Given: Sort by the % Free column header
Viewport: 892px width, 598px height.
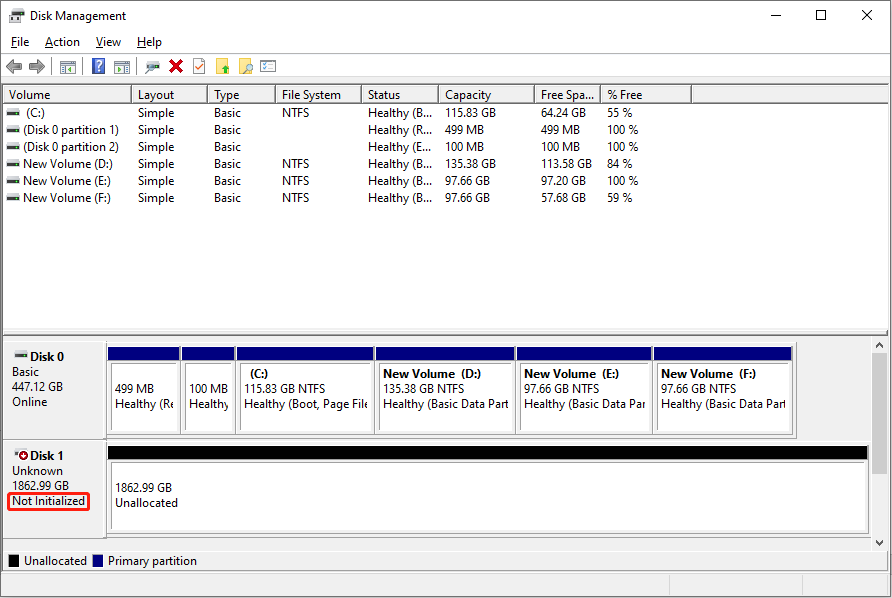Looking at the screenshot, I should tap(646, 94).
